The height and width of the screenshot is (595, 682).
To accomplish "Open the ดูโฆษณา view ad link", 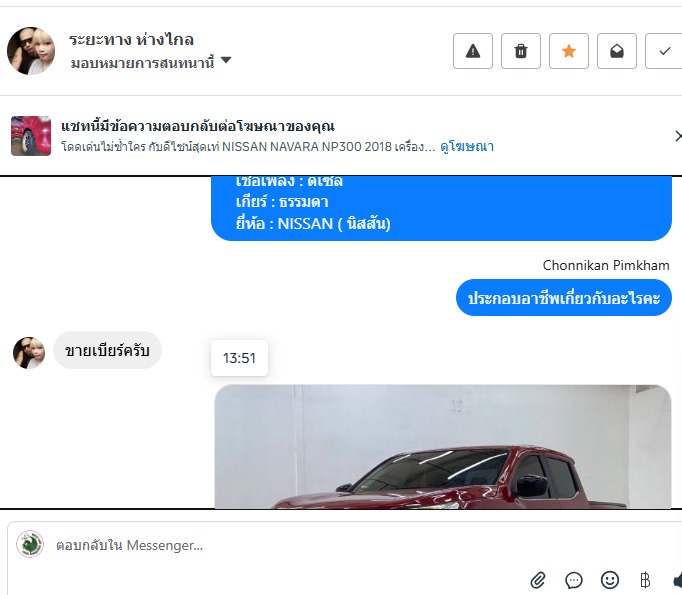I will [467, 147].
